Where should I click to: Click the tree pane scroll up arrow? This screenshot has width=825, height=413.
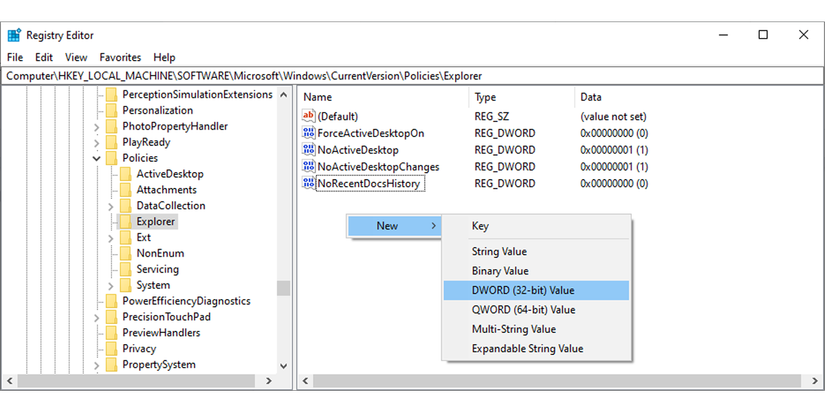(x=284, y=95)
